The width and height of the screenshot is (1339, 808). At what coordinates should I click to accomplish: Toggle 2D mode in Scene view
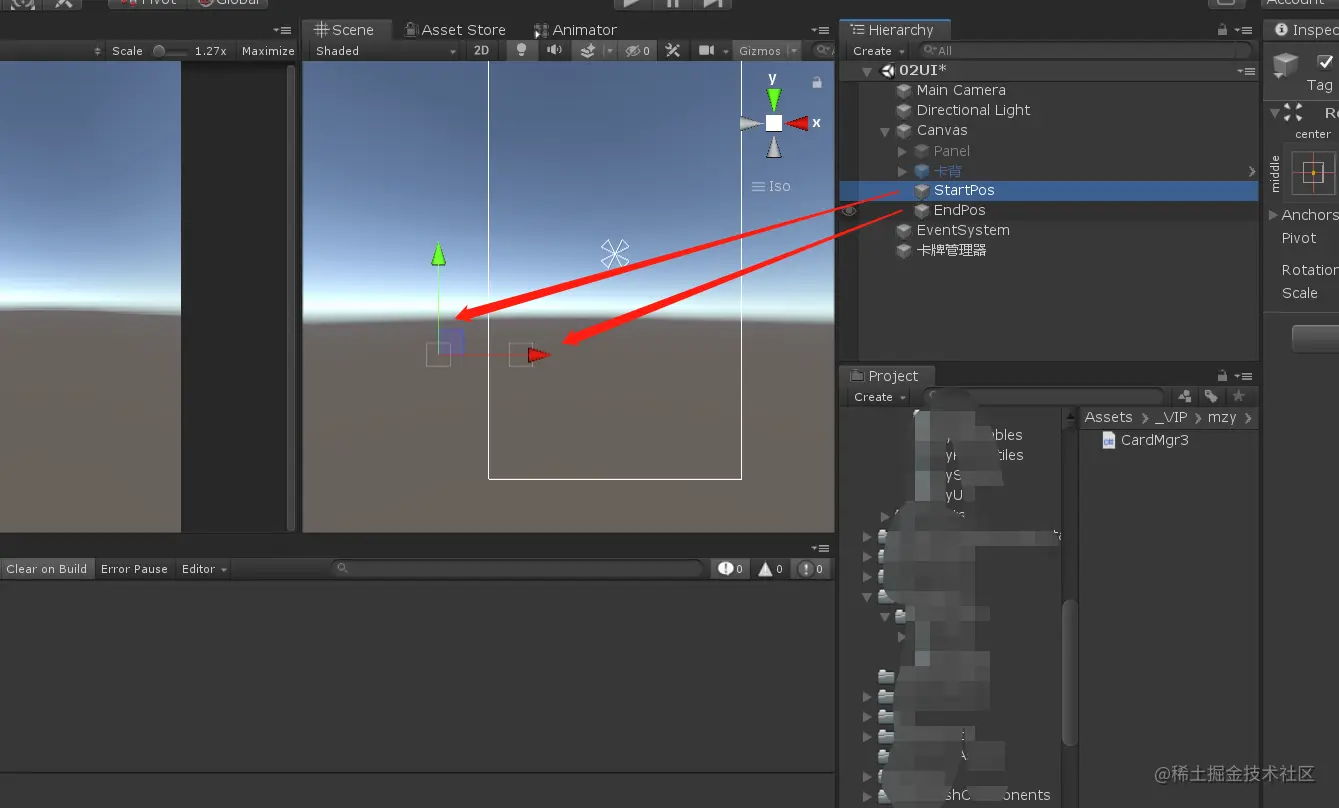pyautogui.click(x=481, y=51)
